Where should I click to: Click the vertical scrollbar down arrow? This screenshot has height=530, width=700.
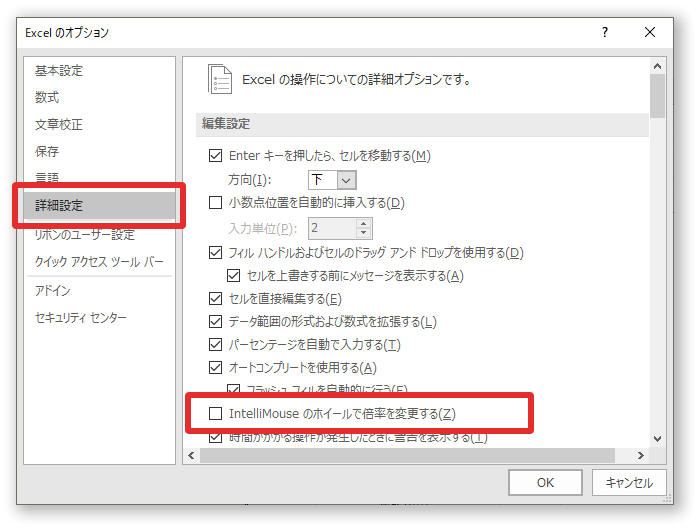(x=657, y=439)
